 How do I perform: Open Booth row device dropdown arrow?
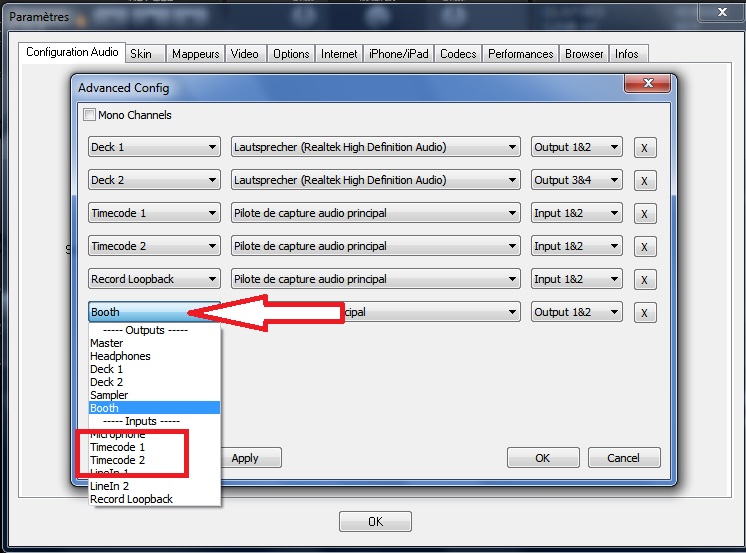(x=512, y=312)
